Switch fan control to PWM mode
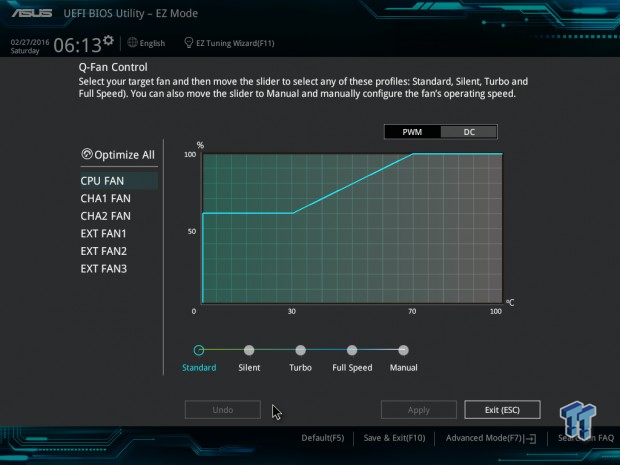Screen dimensions: 620x465 (x=412, y=132)
